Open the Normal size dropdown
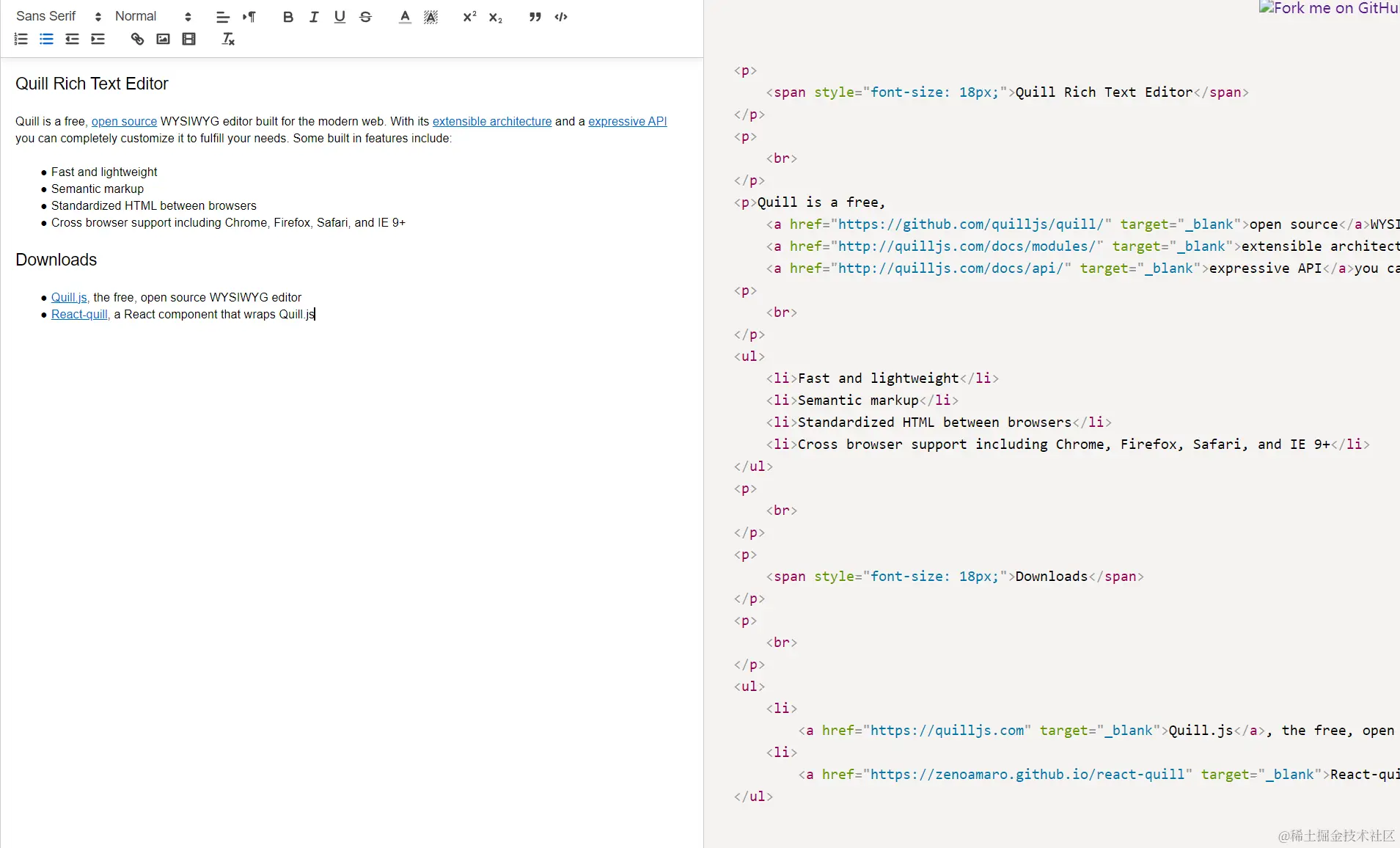The image size is (1400, 848). tap(153, 16)
